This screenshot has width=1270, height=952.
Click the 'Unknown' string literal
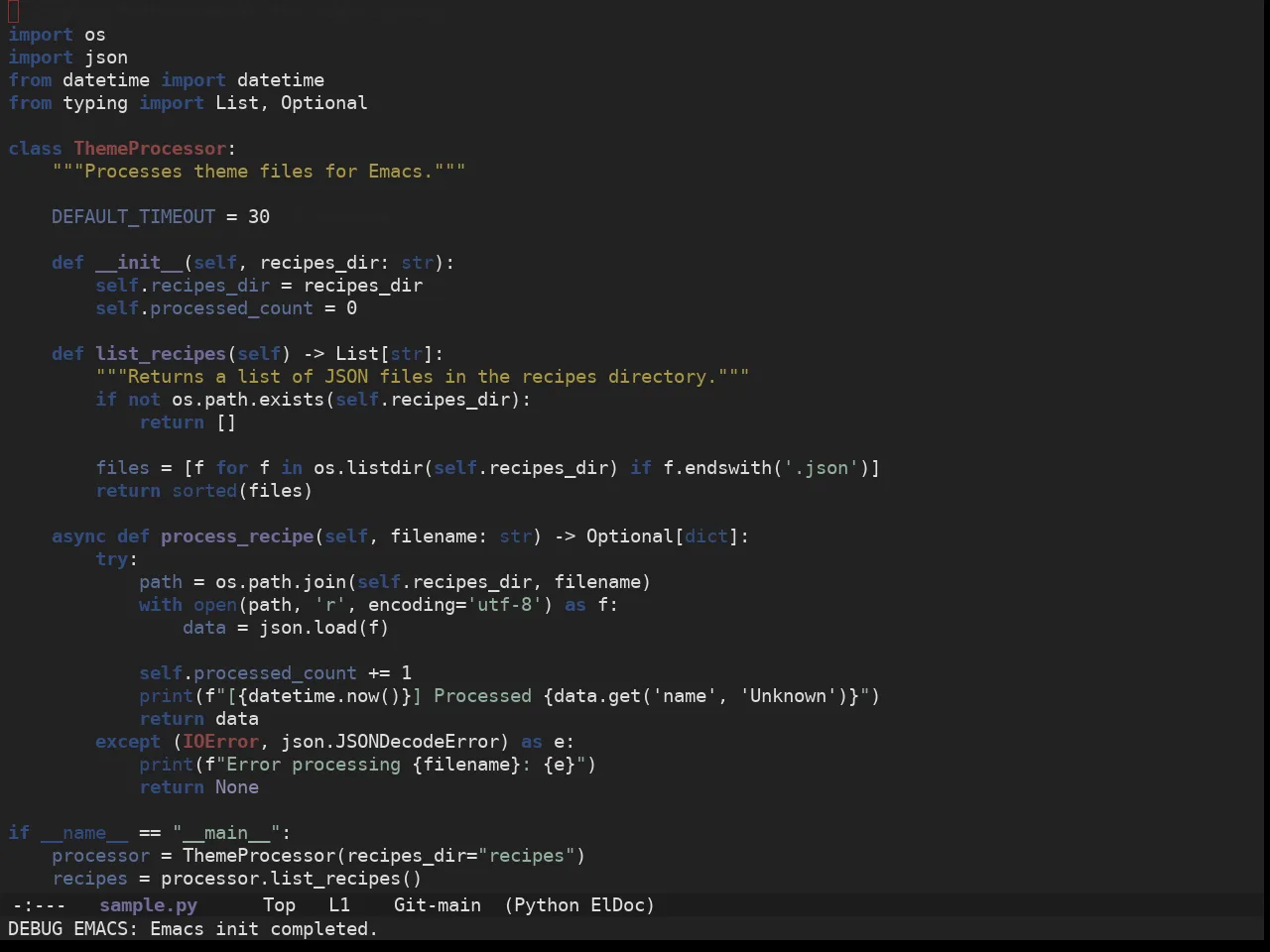[x=789, y=696]
